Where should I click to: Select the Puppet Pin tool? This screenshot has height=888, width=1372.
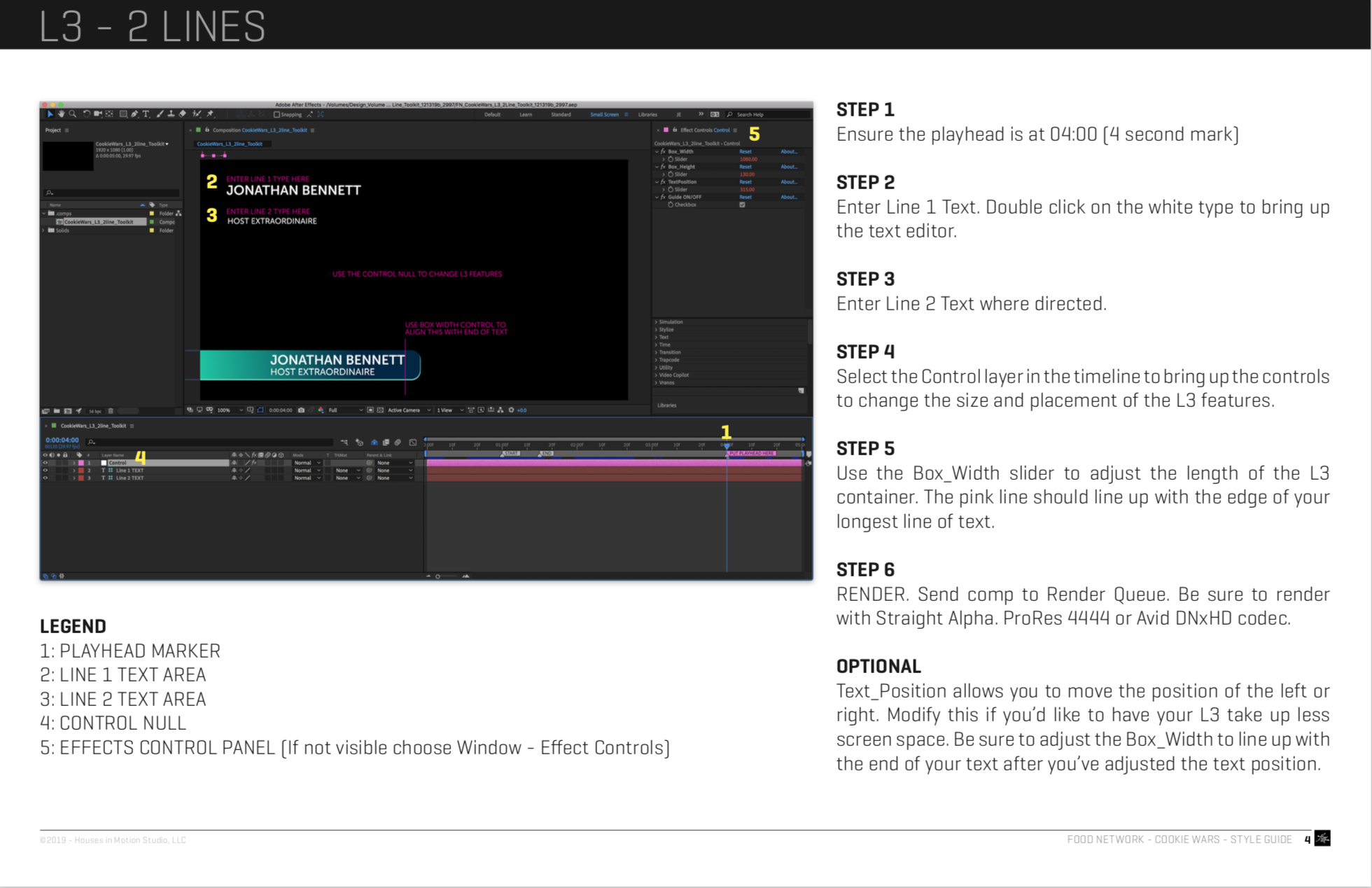210,114
